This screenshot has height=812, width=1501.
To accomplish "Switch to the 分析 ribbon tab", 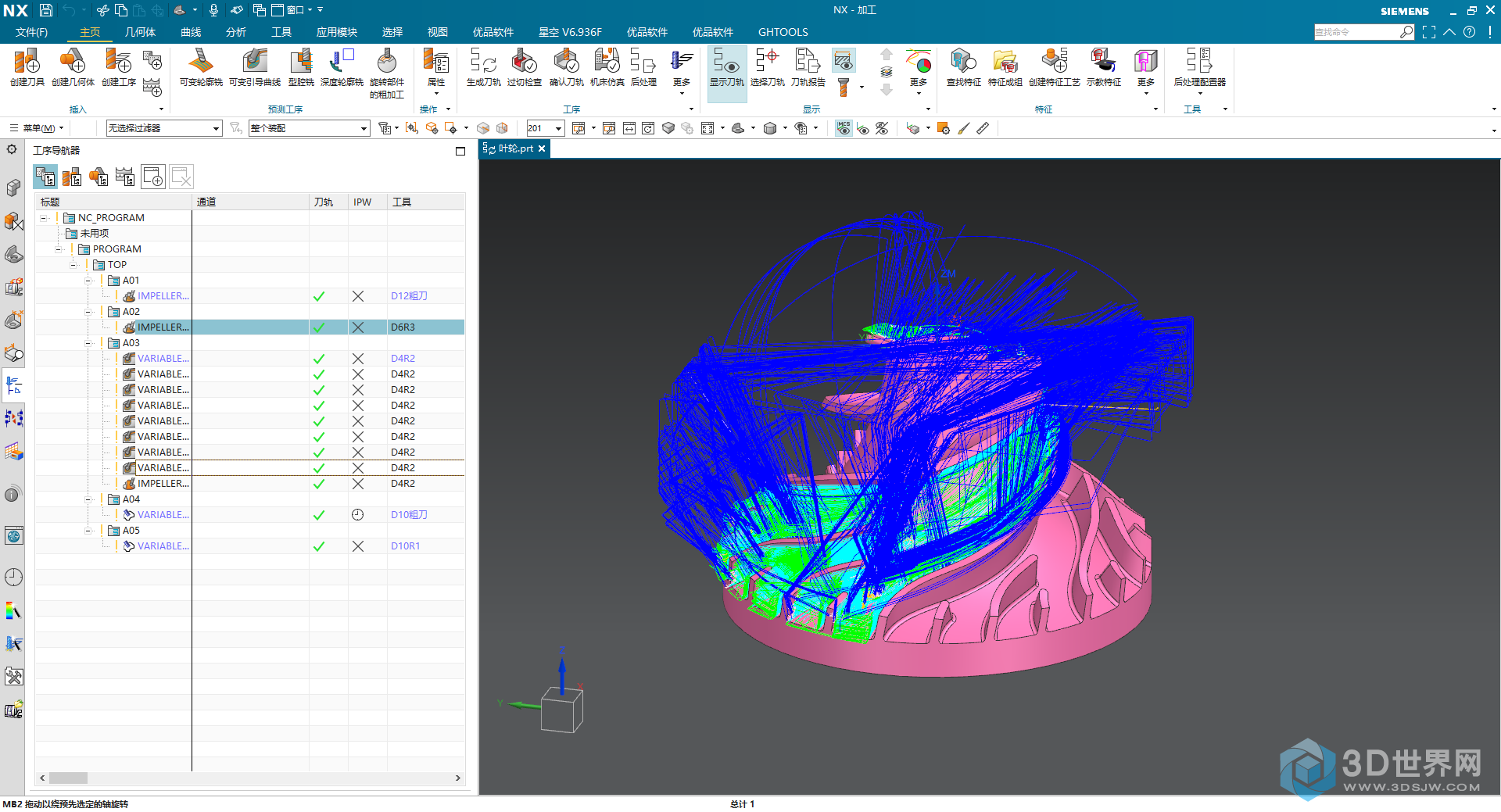I will coord(236,32).
